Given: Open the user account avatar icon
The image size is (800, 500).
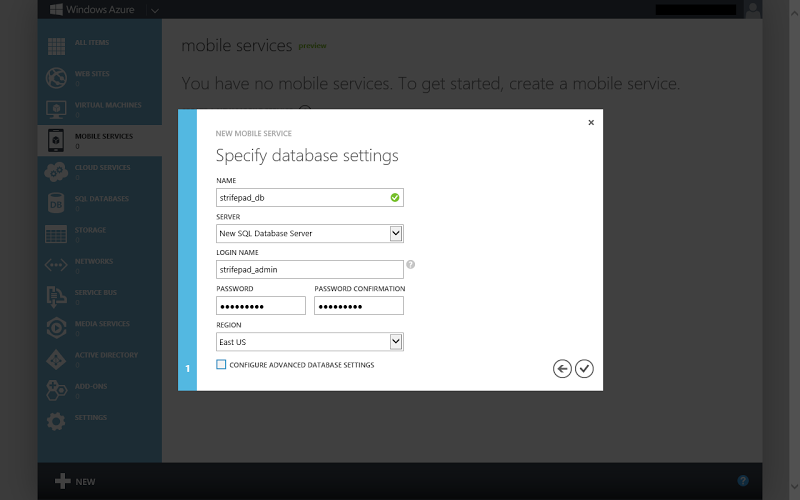Looking at the screenshot, I should pos(753,9).
